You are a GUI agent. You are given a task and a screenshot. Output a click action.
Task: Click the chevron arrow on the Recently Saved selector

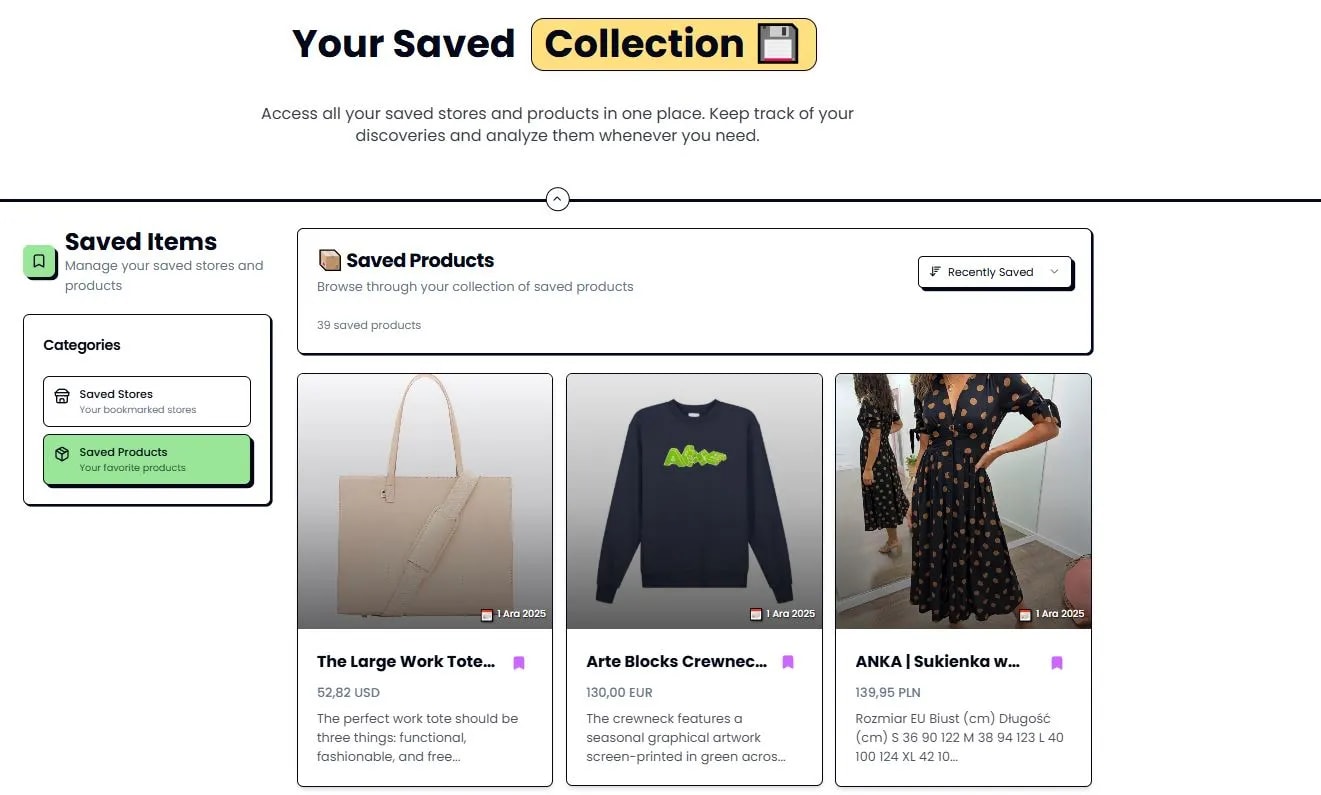tap(1054, 271)
